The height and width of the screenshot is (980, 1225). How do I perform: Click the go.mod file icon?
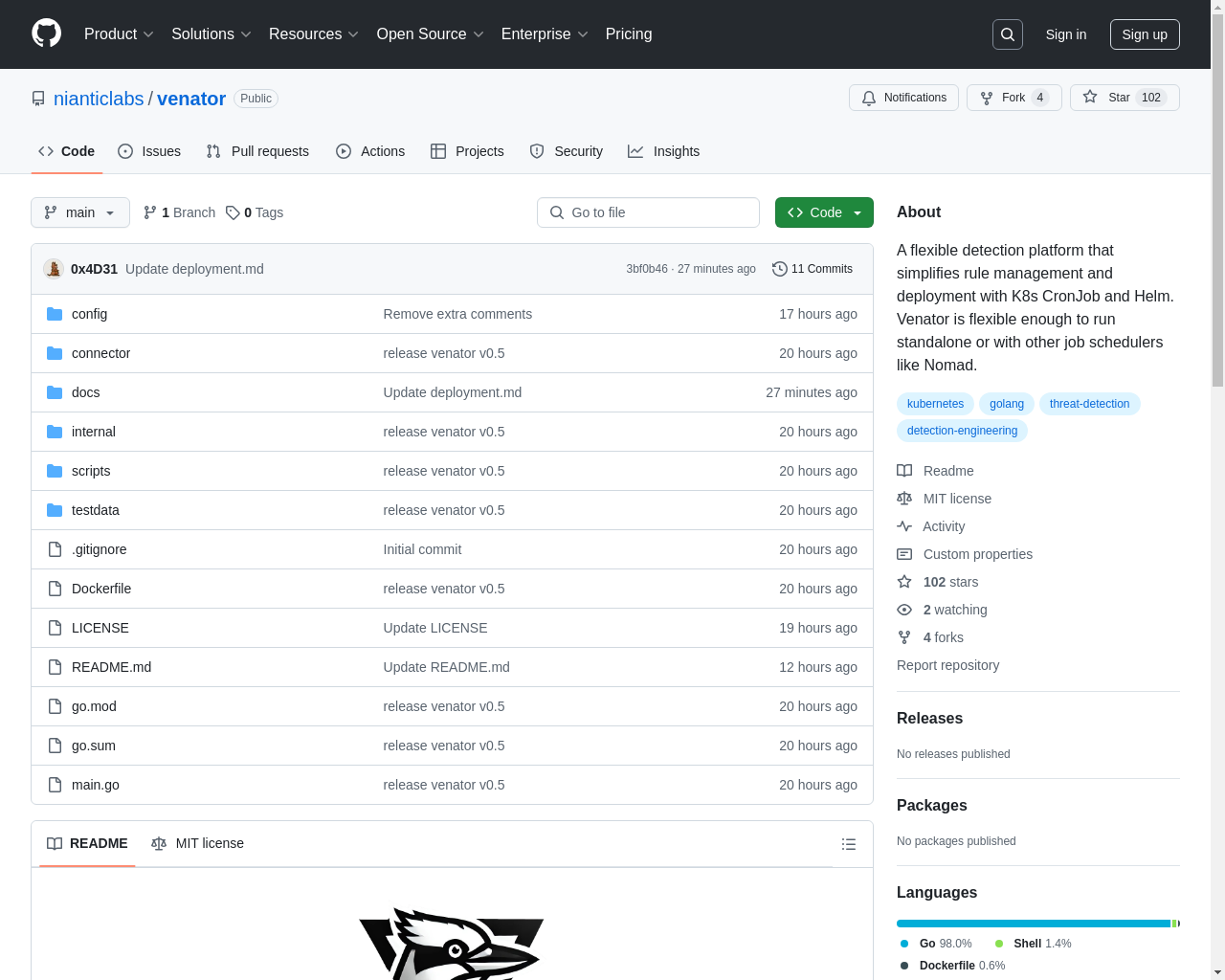(55, 706)
